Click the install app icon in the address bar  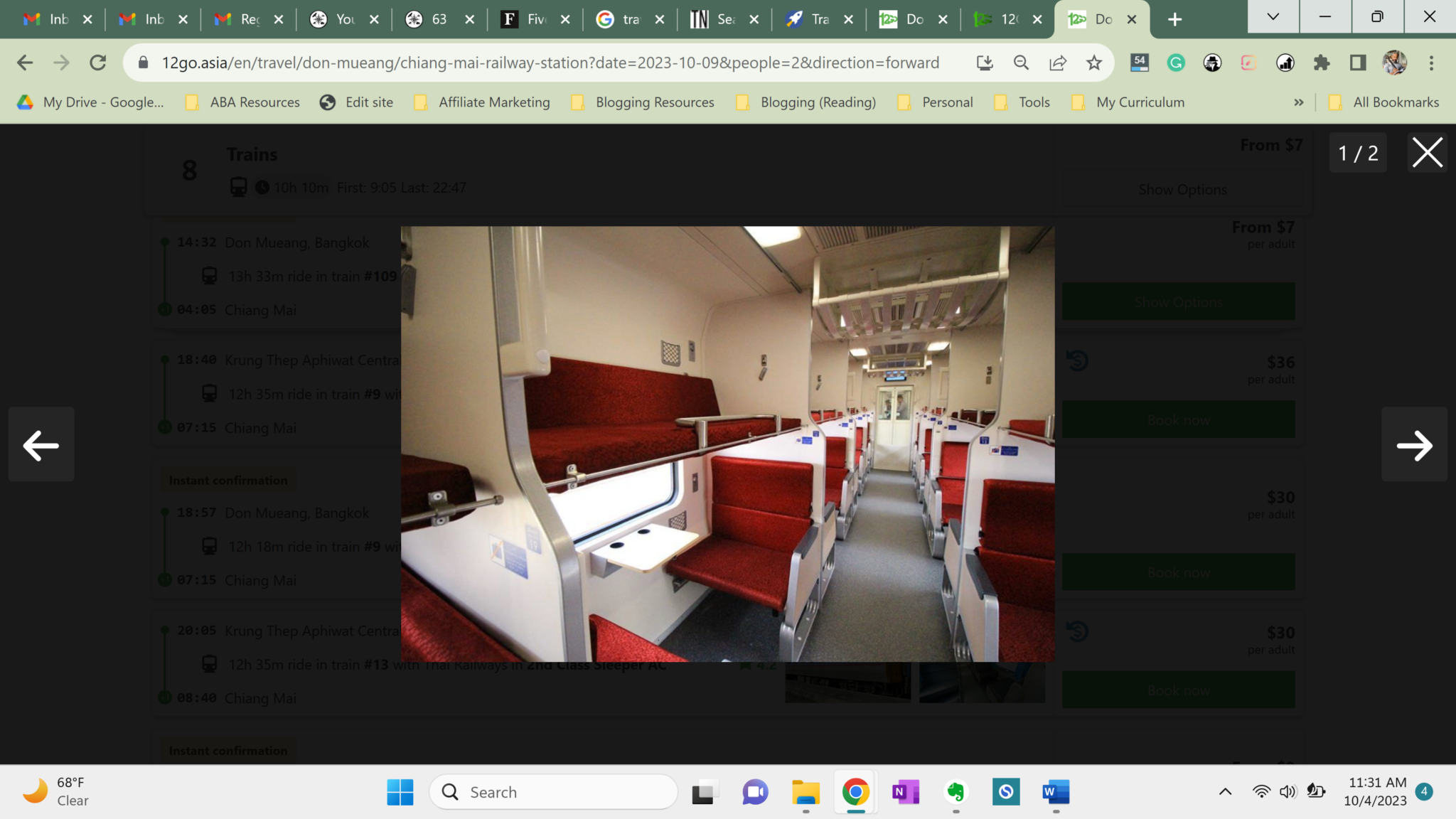pos(985,63)
